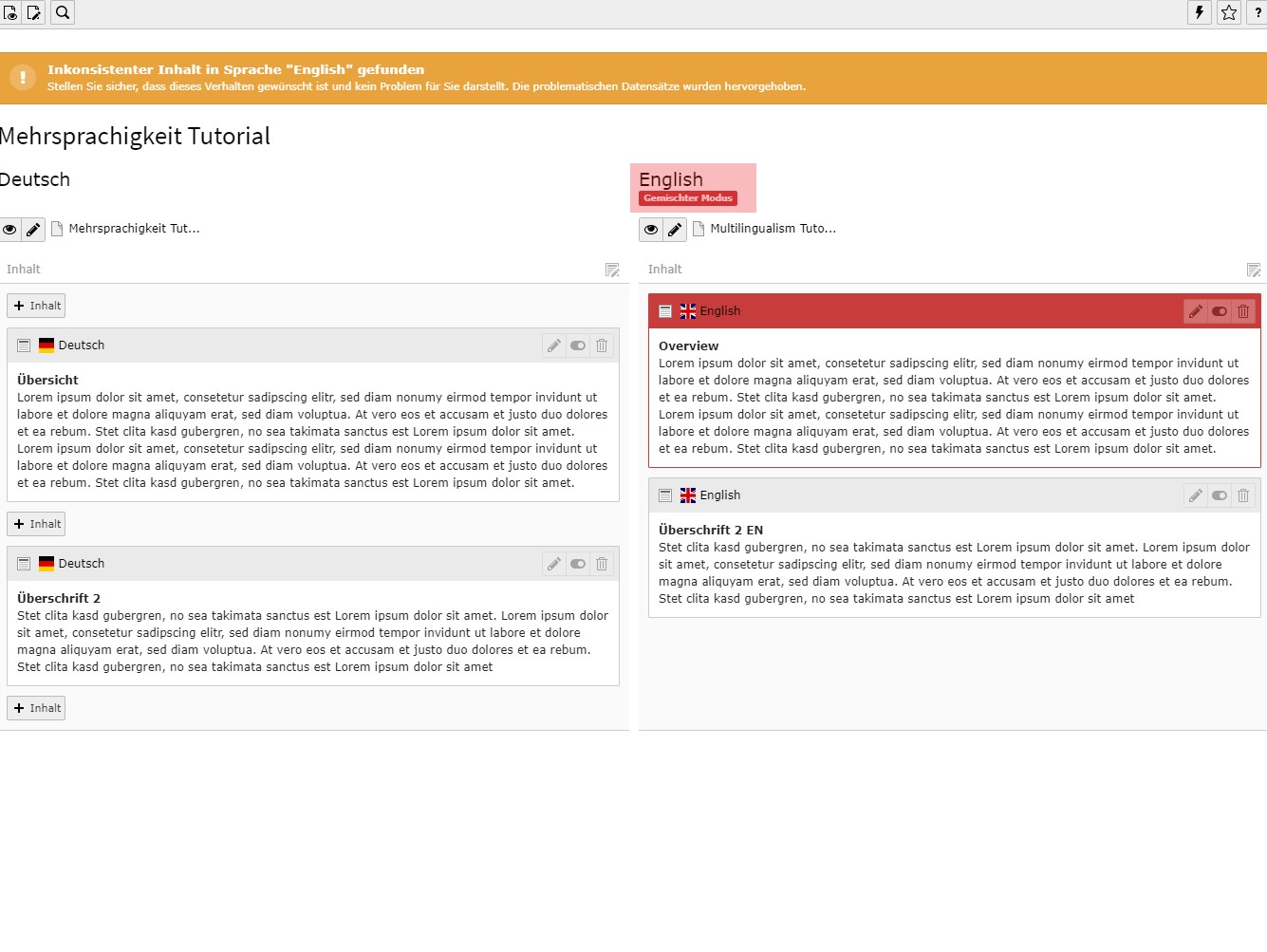1267x952 pixels.
Task: Delete the German Überschrift 2 element
Action: (602, 564)
